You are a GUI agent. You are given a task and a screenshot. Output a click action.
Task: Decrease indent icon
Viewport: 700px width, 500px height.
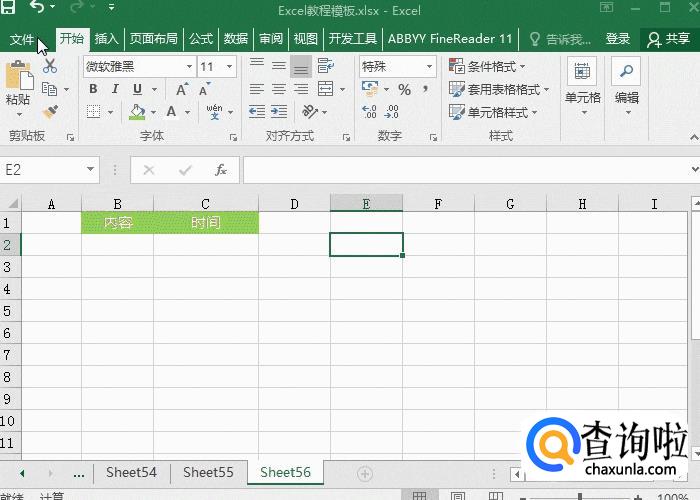[x=257, y=112]
